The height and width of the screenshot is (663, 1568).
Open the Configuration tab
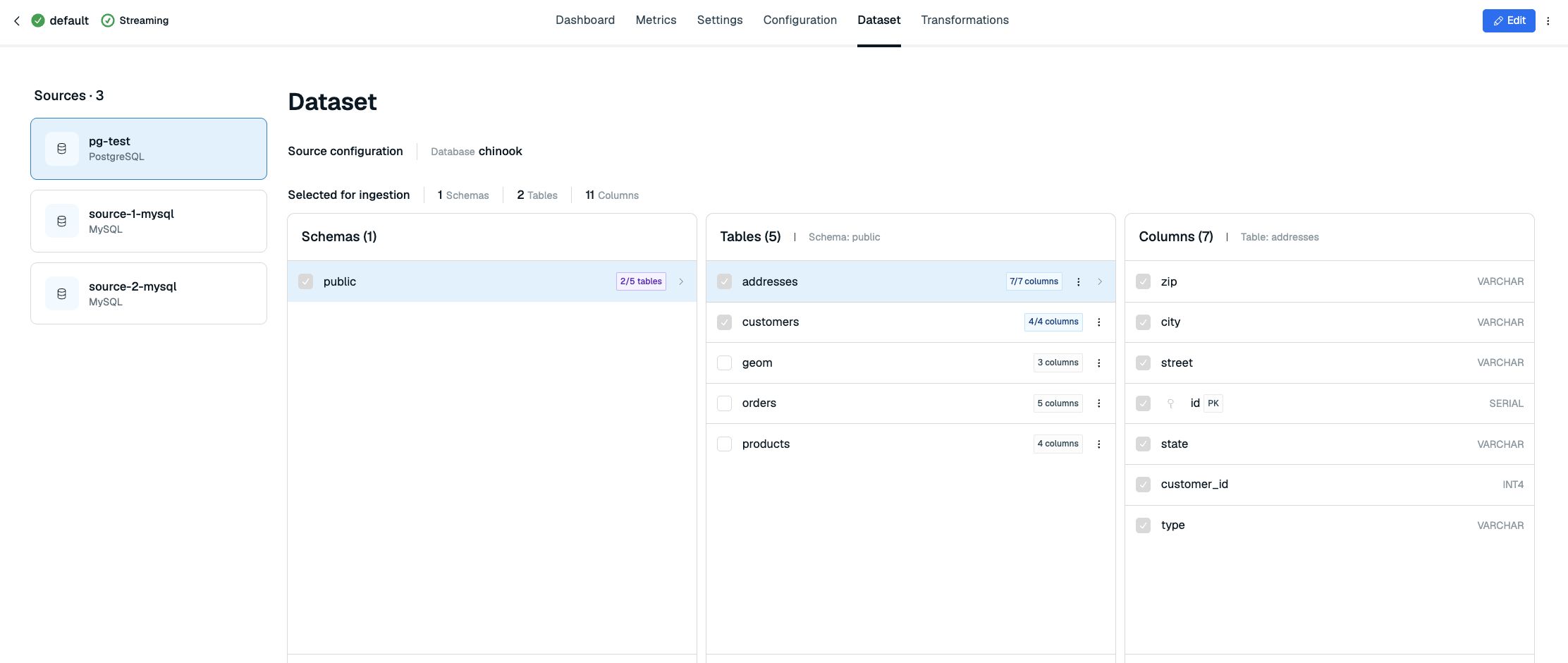click(800, 20)
